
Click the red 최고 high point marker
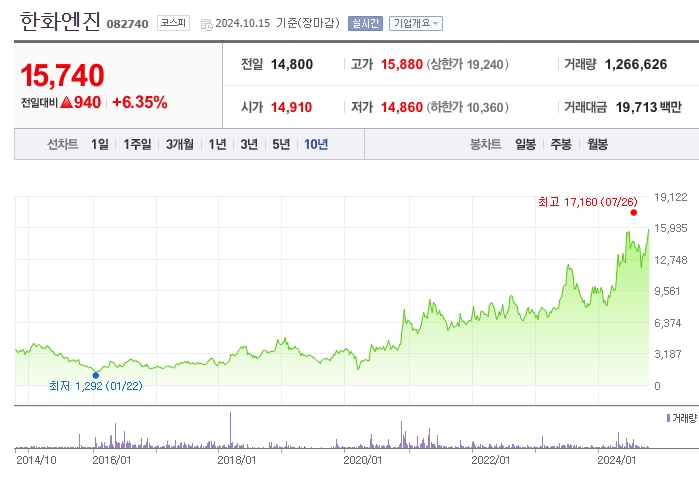click(633, 213)
